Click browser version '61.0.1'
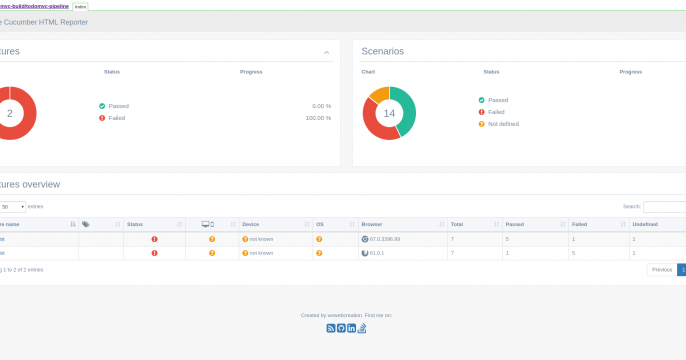 pos(377,253)
